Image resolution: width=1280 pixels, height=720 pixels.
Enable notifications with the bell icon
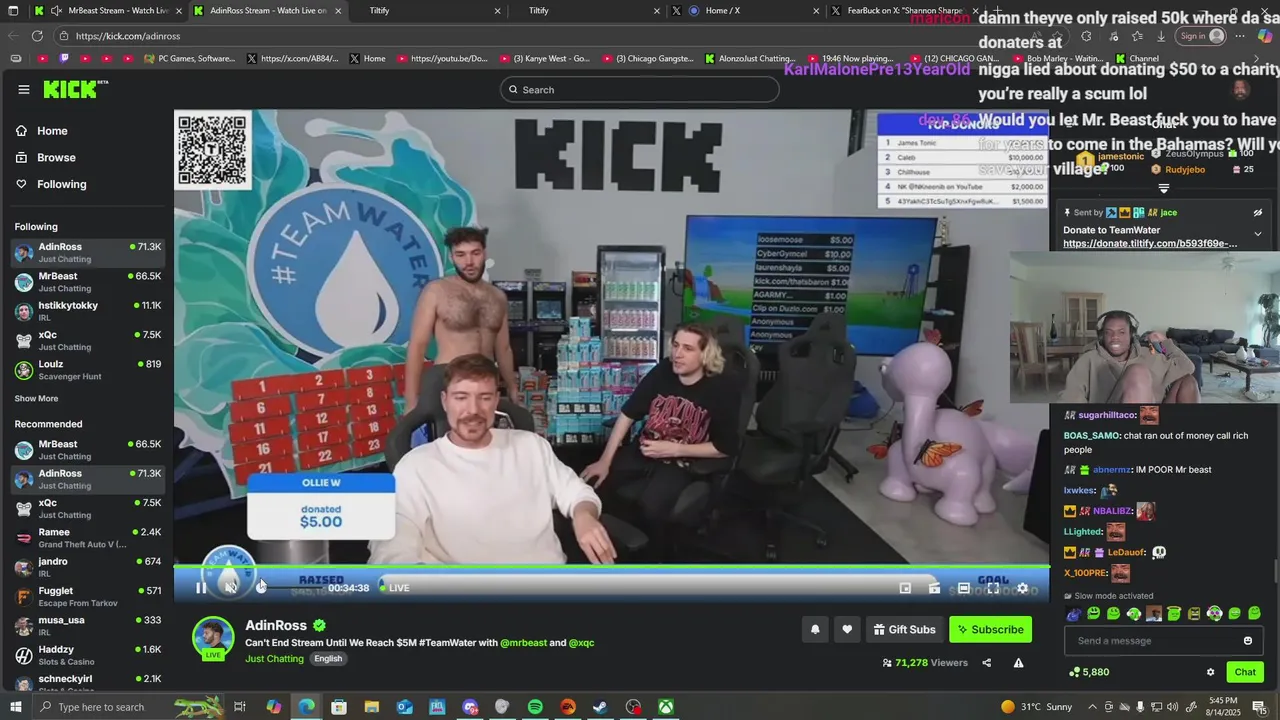pos(815,629)
